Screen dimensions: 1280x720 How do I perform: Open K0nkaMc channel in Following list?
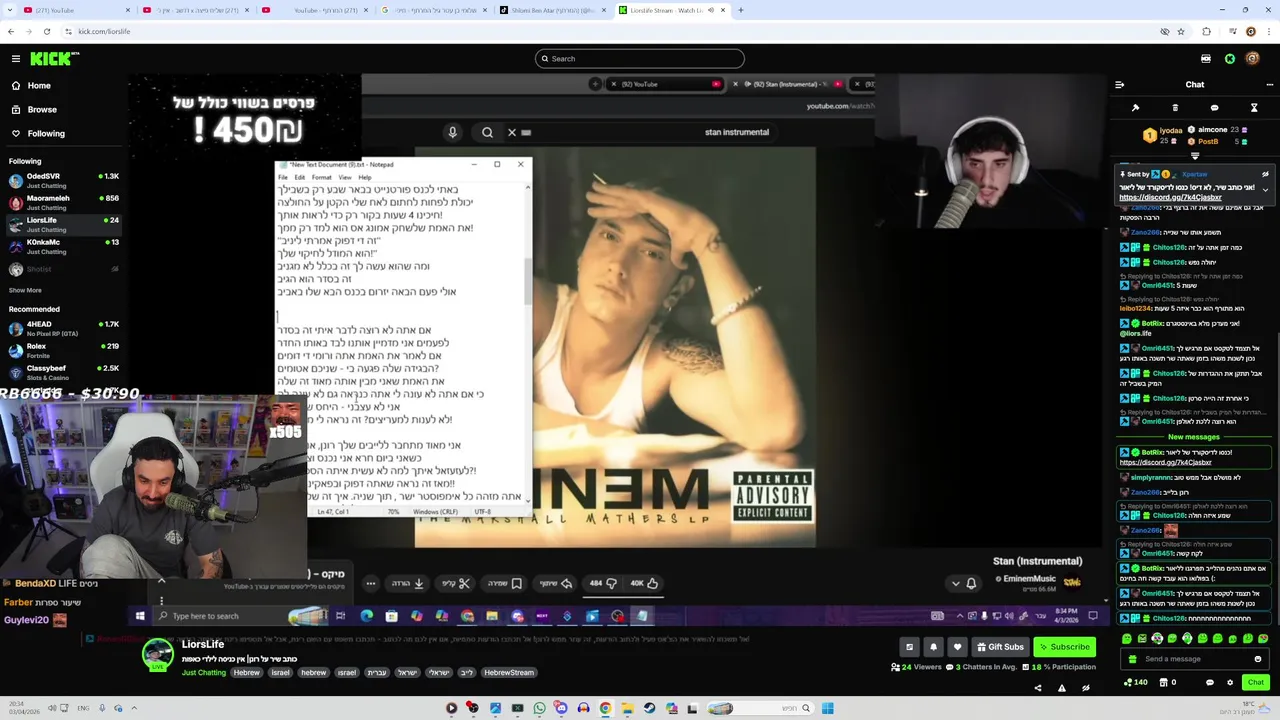[63, 246]
